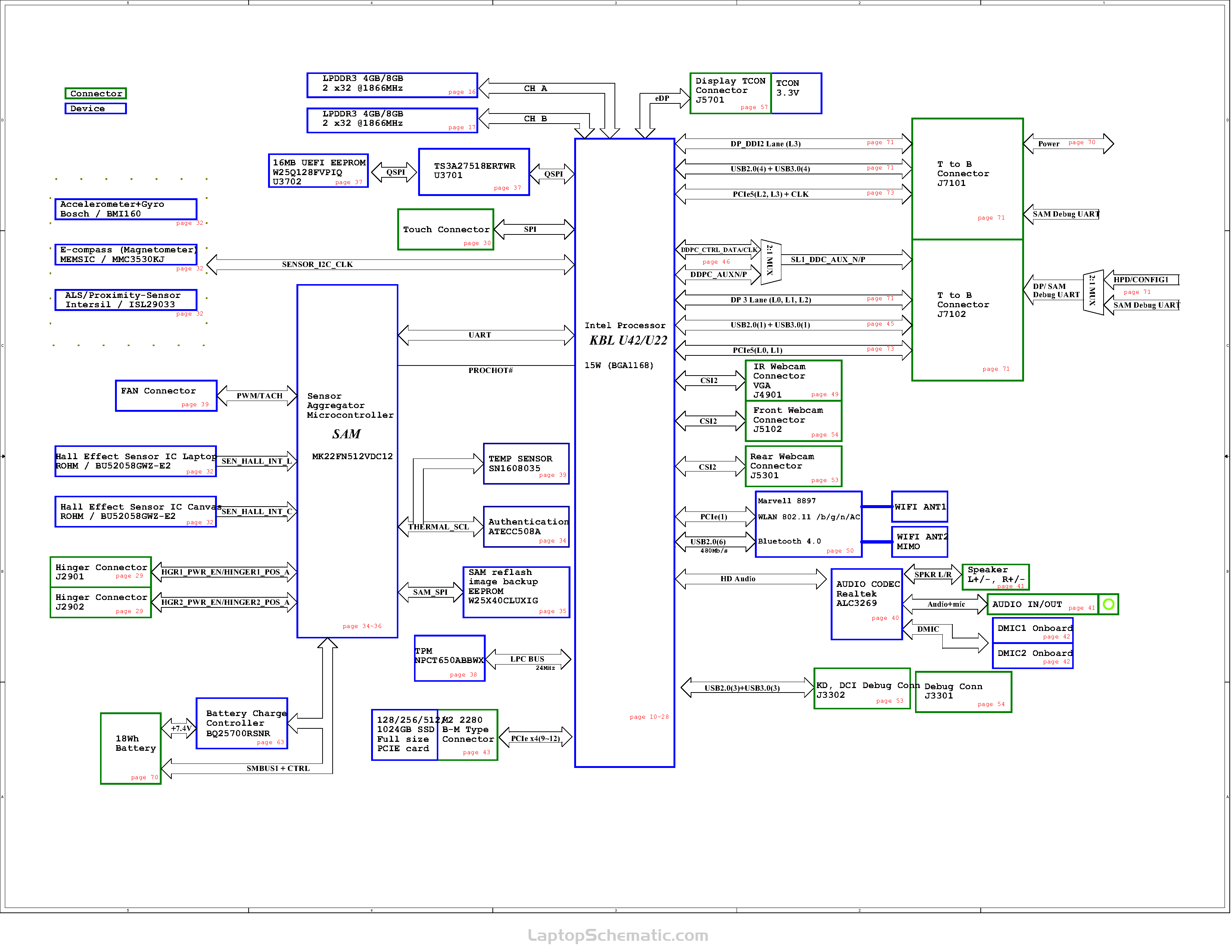
Task: Select the SAM microcontroller label
Action: point(346,434)
